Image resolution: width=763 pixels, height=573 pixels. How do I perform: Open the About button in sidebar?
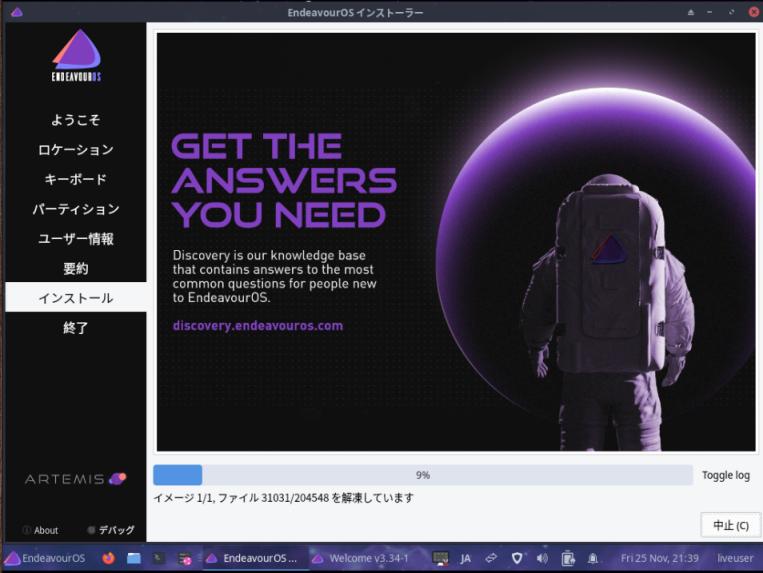point(41,530)
